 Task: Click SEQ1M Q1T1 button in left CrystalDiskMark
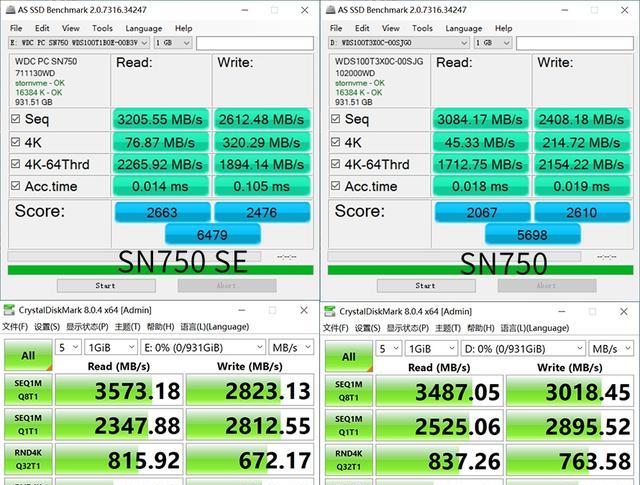(28, 425)
